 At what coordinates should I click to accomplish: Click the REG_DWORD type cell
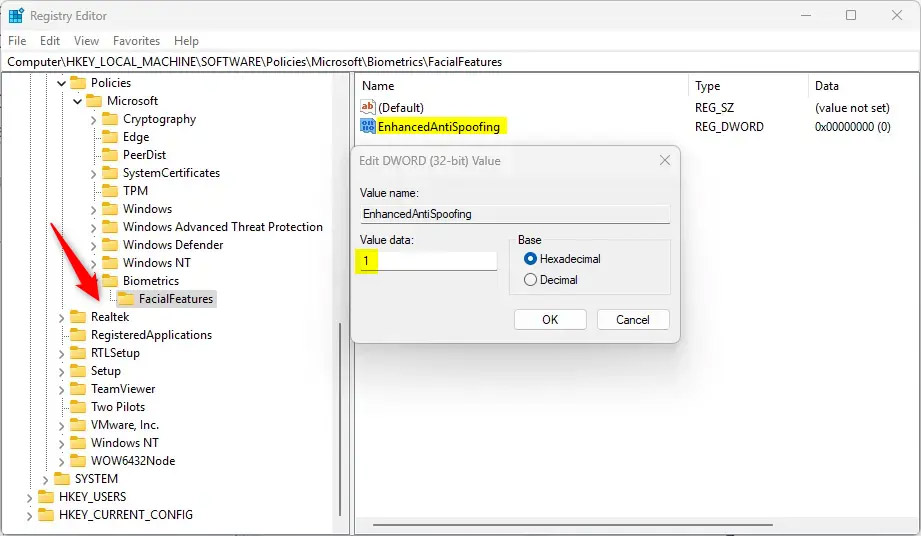pos(729,126)
